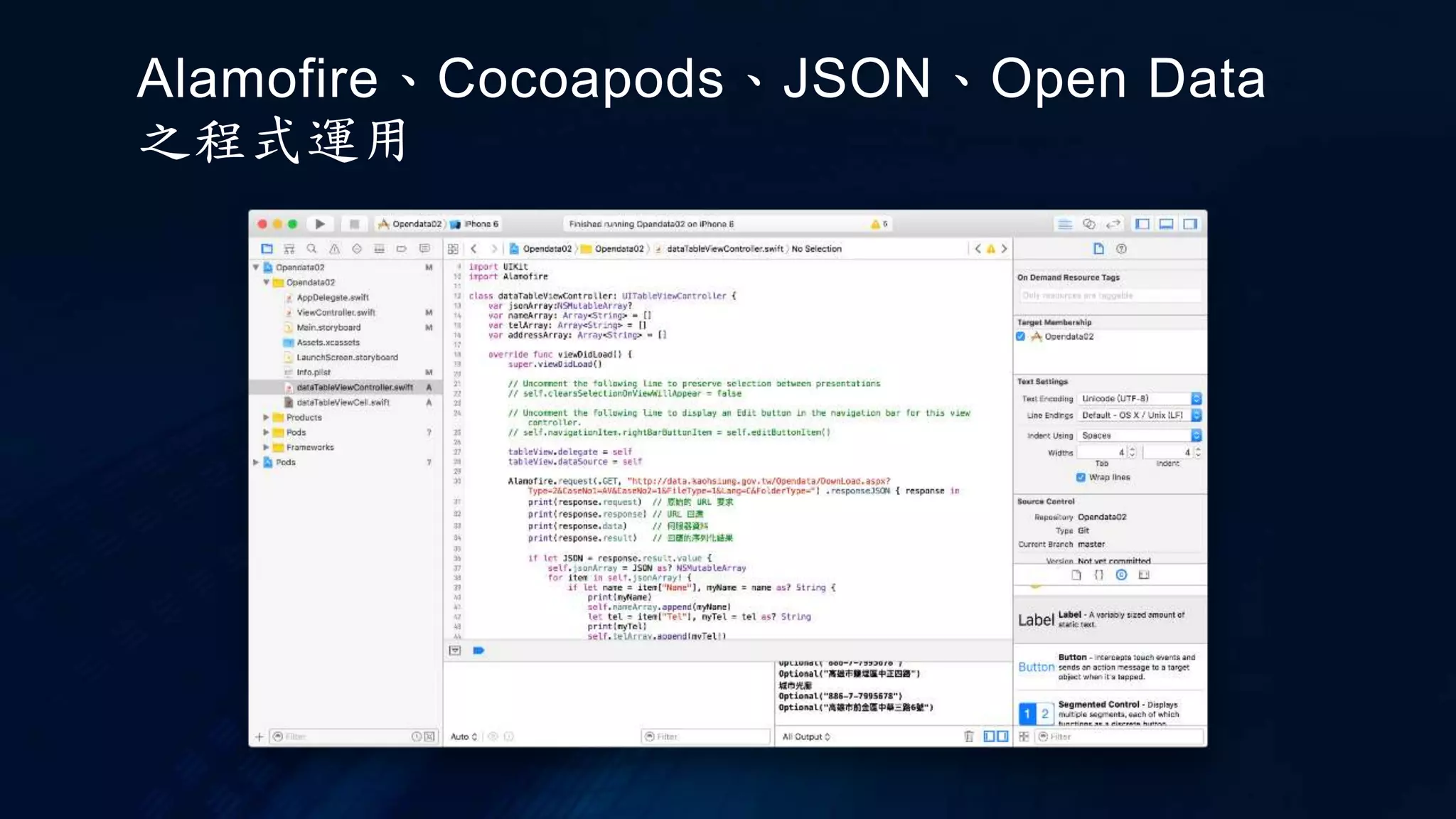Open Assets.xcassets in navigator
Image resolution: width=1456 pixels, height=819 pixels.
click(328, 342)
